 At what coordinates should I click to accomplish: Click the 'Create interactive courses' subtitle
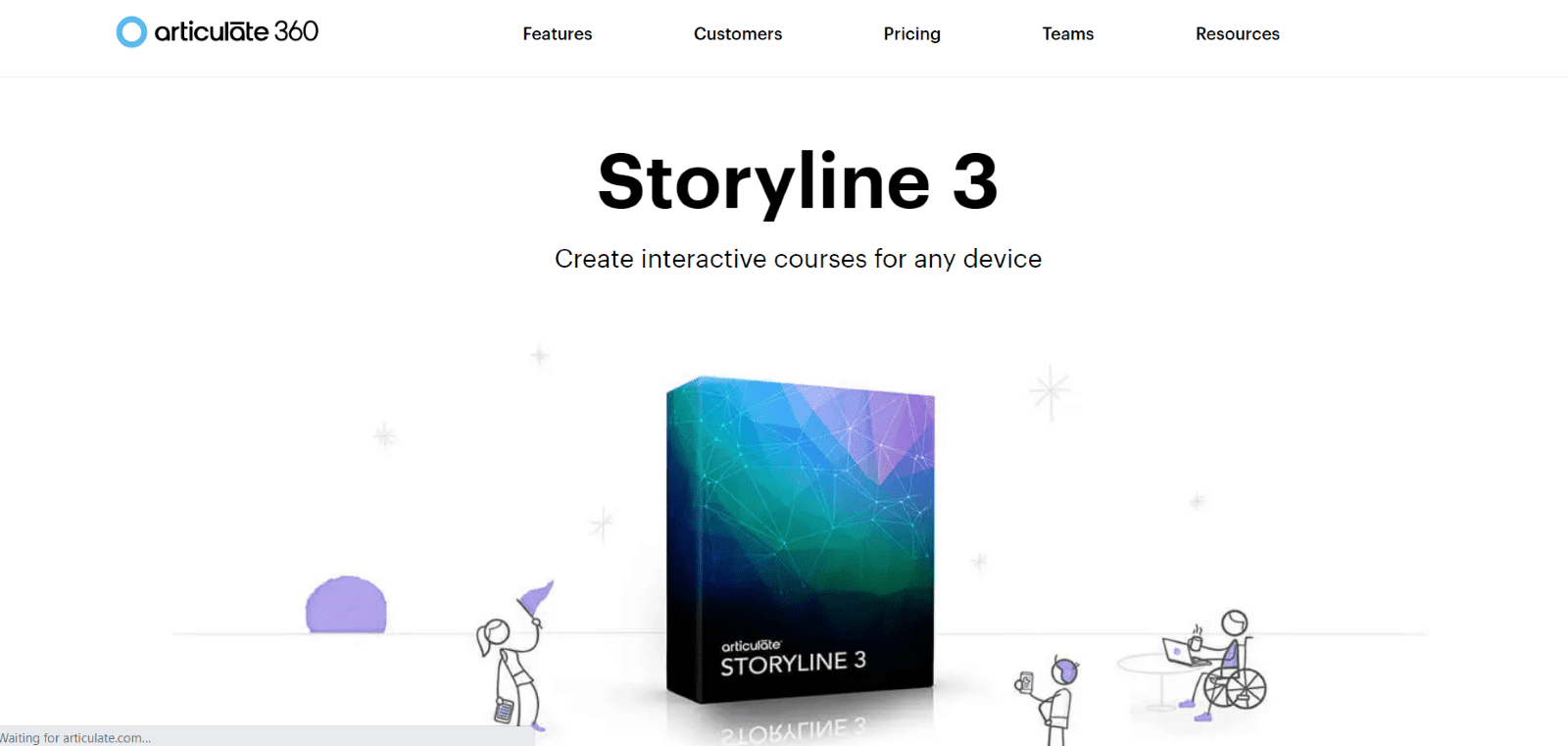tap(798, 259)
